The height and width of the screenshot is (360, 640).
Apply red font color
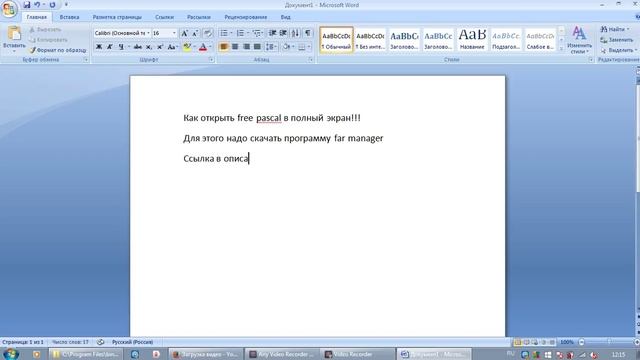point(203,47)
